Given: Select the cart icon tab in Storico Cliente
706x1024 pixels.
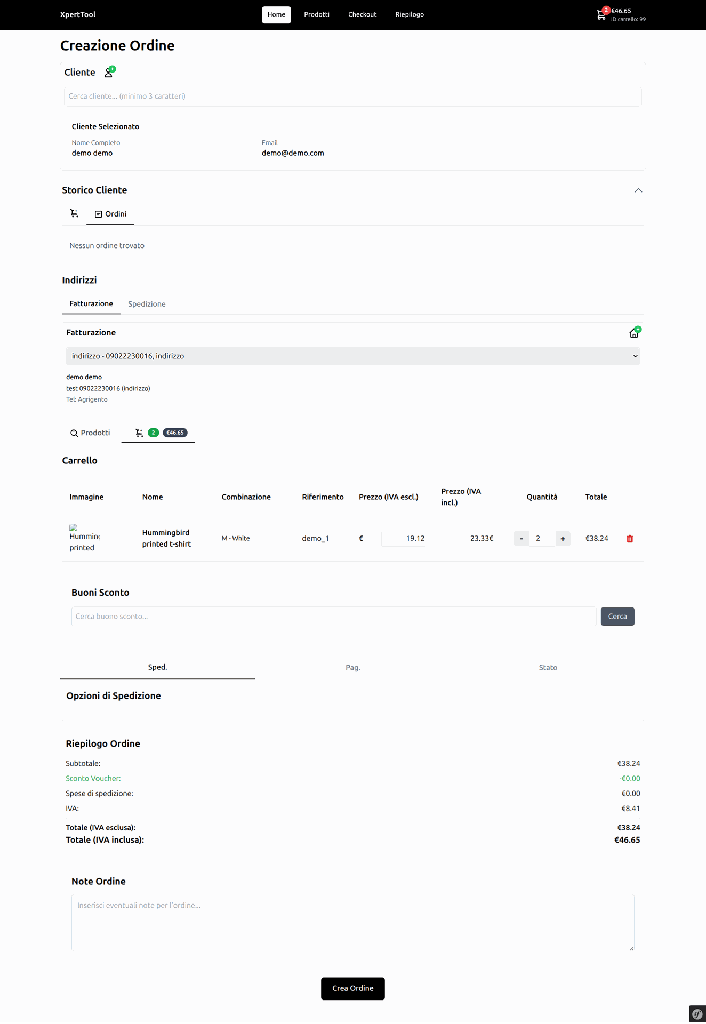Looking at the screenshot, I should tap(74, 213).
